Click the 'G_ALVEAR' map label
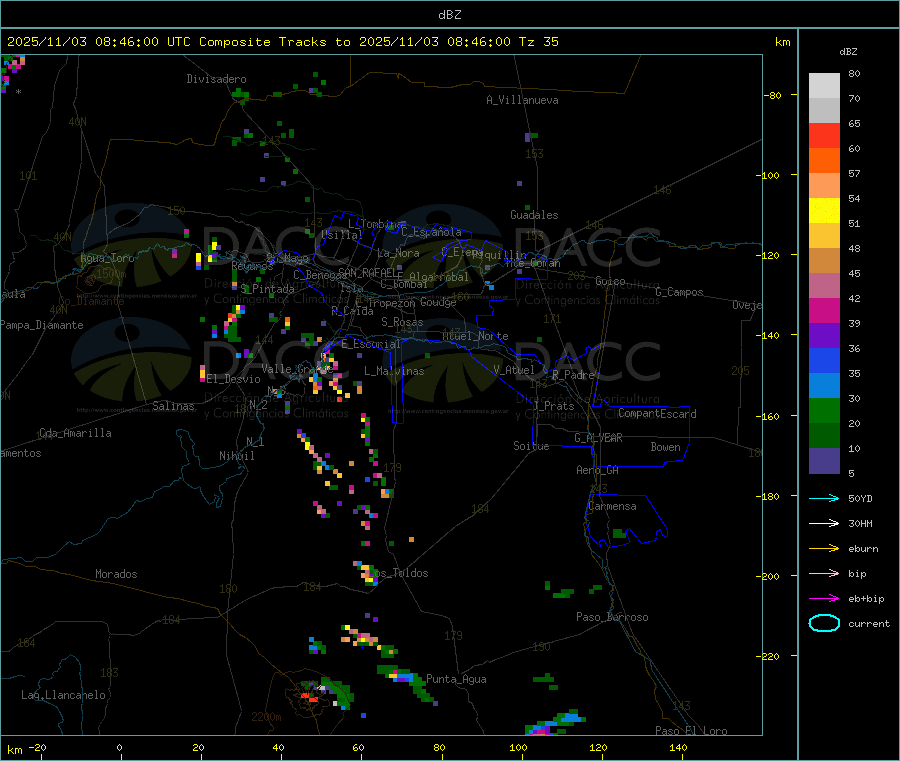This screenshot has height=761, width=900. point(598,438)
